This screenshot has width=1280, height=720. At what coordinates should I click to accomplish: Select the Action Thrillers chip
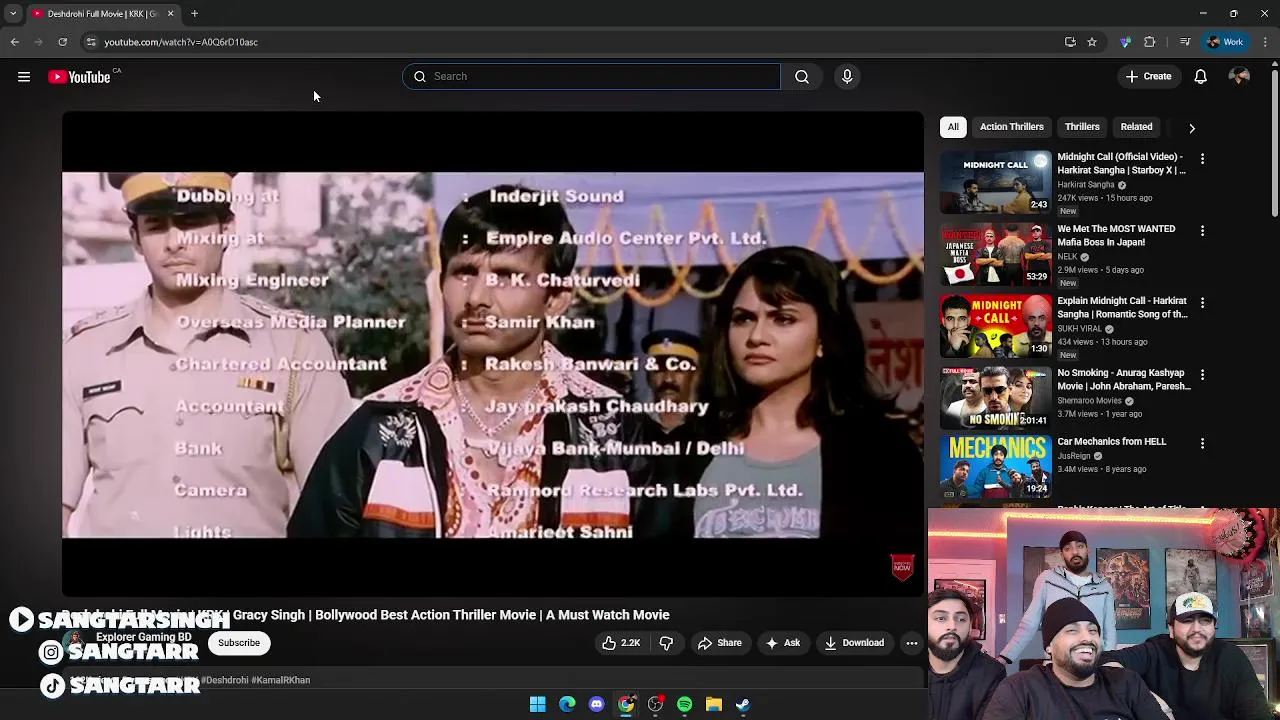tap(1011, 127)
